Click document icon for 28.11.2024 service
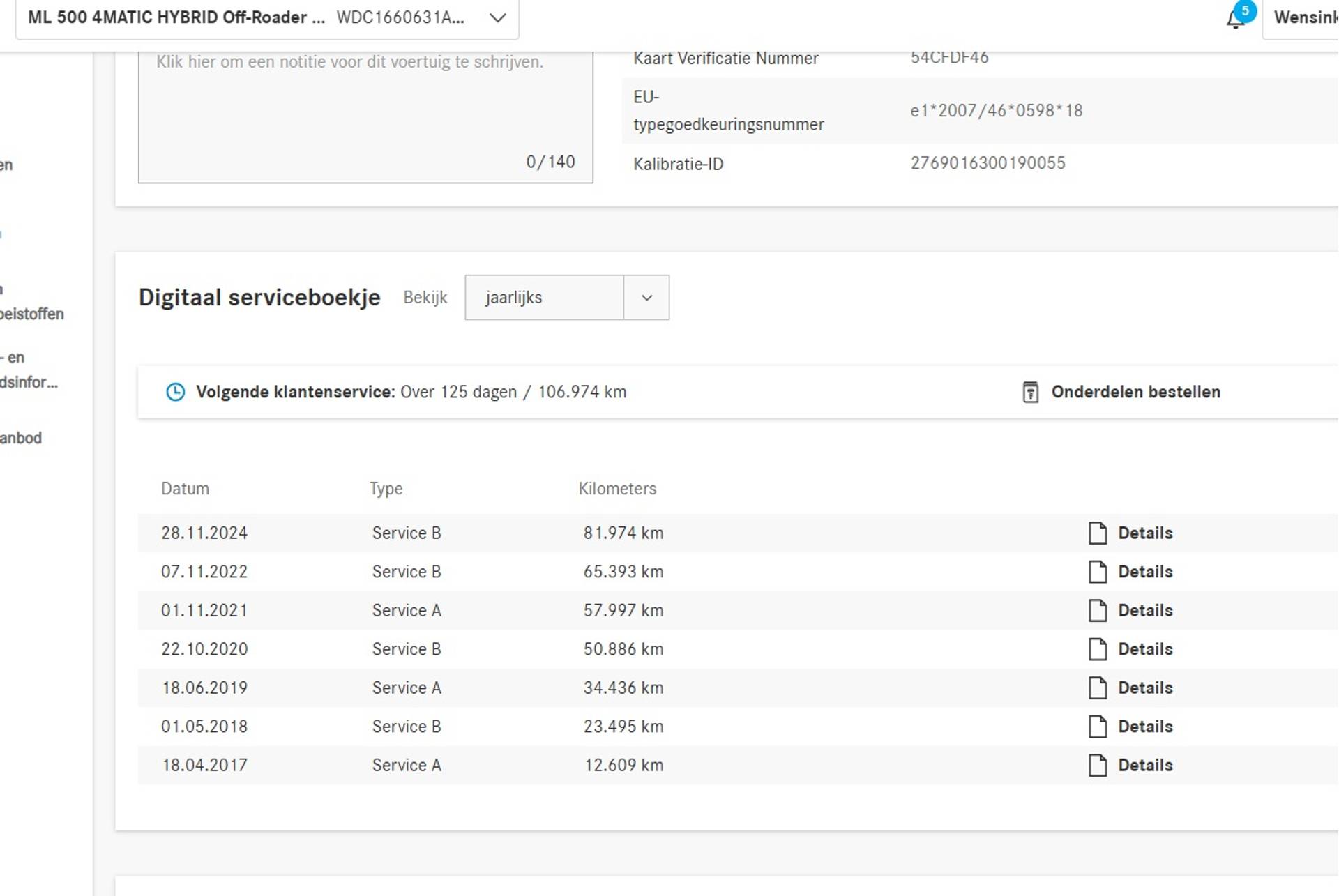The width and height of the screenshot is (1339, 896). tap(1098, 533)
